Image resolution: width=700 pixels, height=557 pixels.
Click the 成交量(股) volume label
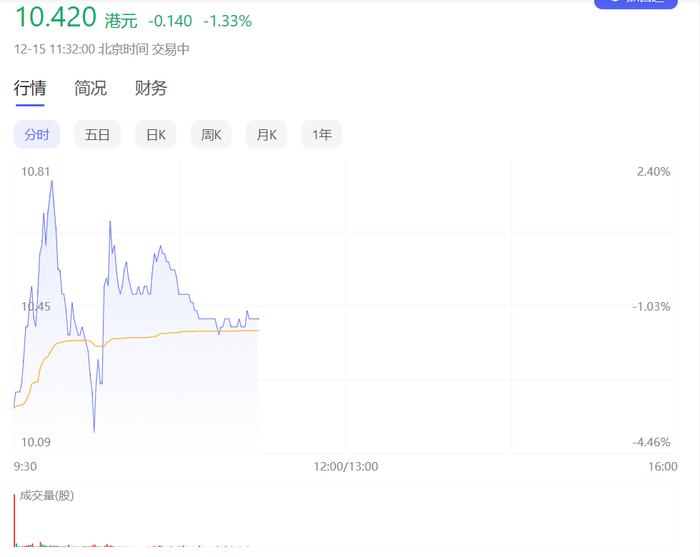click(47, 495)
